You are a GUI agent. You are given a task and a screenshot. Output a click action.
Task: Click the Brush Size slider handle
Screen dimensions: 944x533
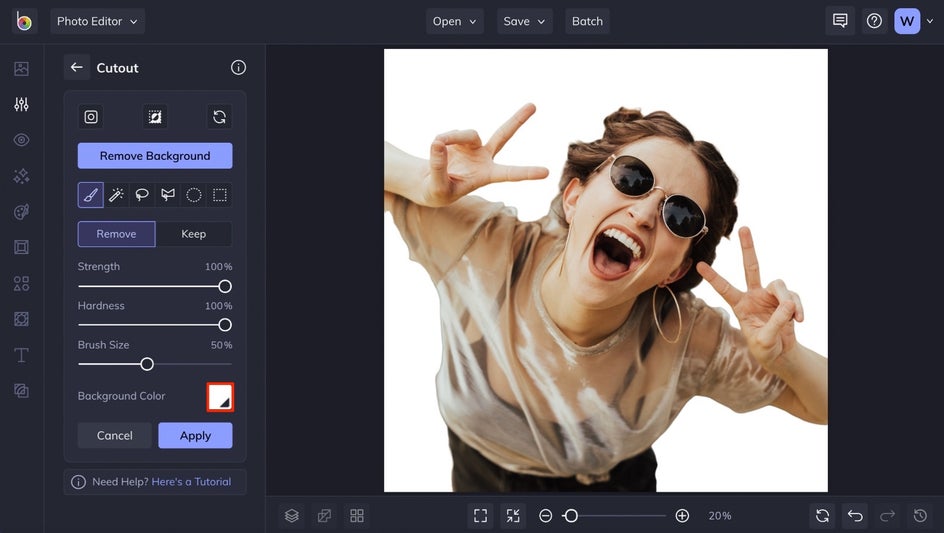pos(147,364)
